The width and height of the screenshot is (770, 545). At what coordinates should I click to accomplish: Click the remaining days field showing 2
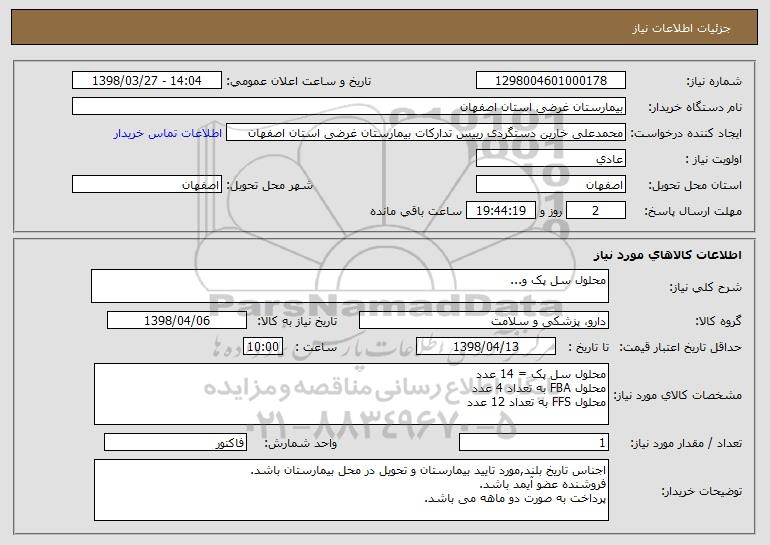point(596,210)
